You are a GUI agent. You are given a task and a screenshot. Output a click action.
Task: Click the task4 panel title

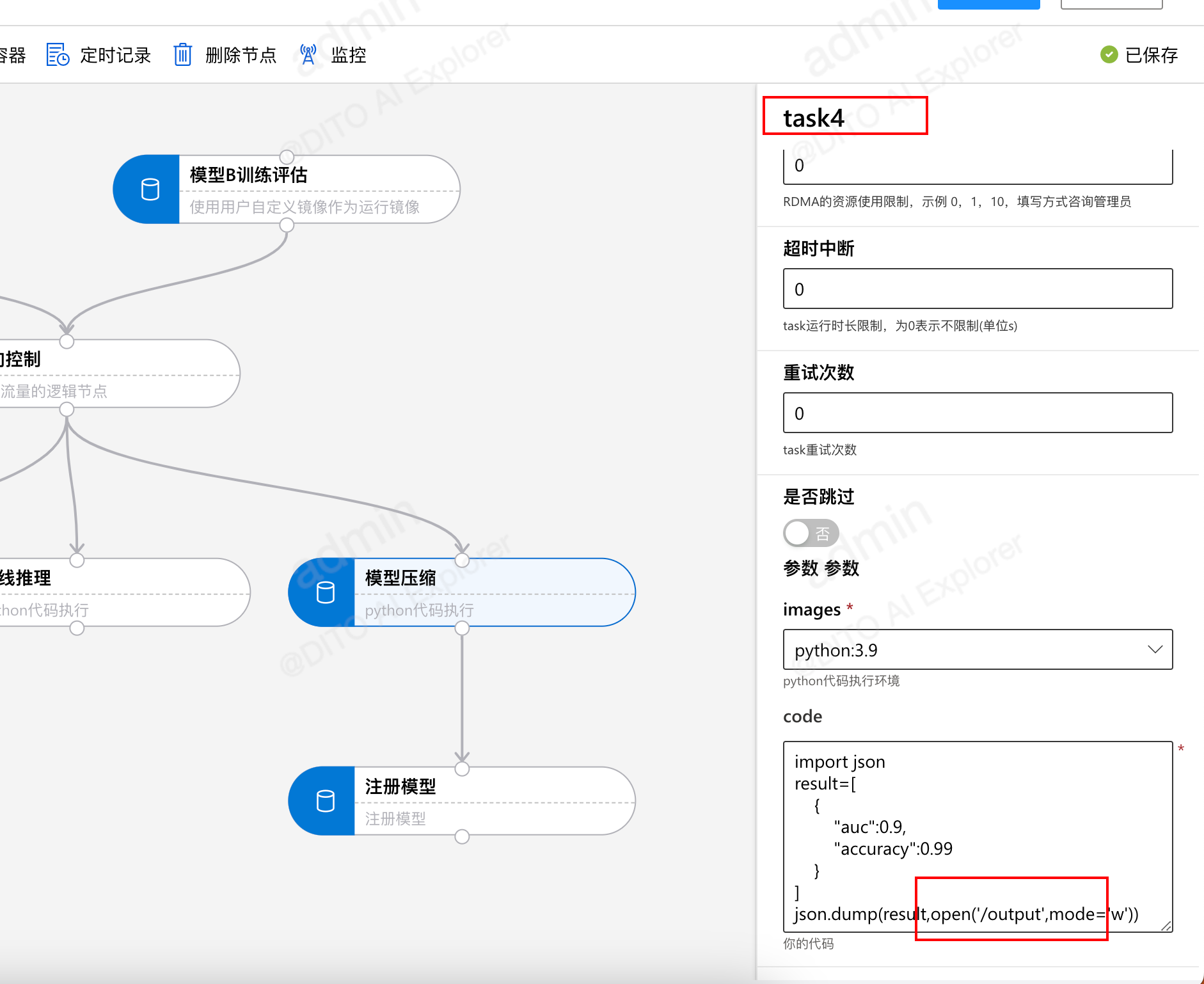(814, 118)
